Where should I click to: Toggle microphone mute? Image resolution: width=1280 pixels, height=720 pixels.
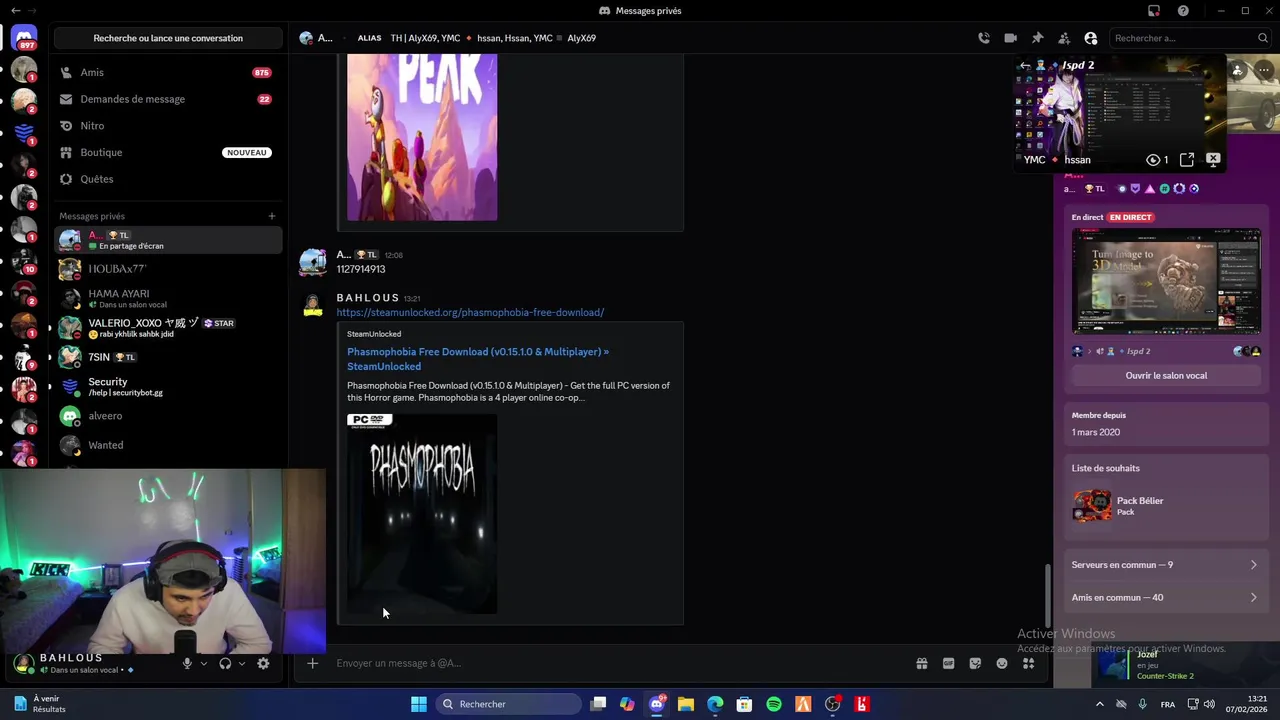(187, 663)
